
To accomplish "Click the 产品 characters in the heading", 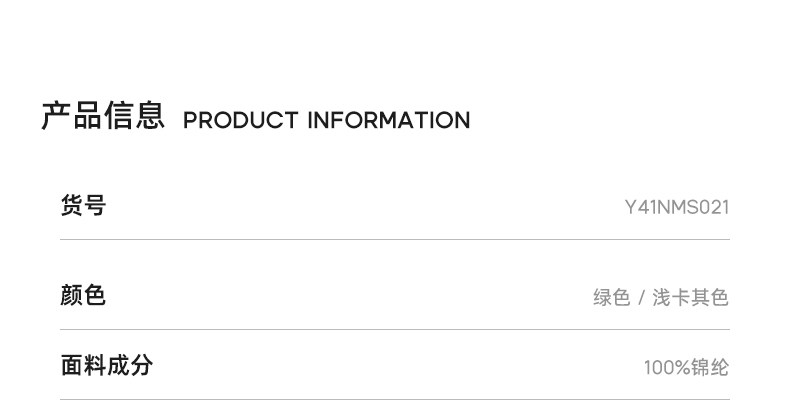I will (x=72, y=116).
